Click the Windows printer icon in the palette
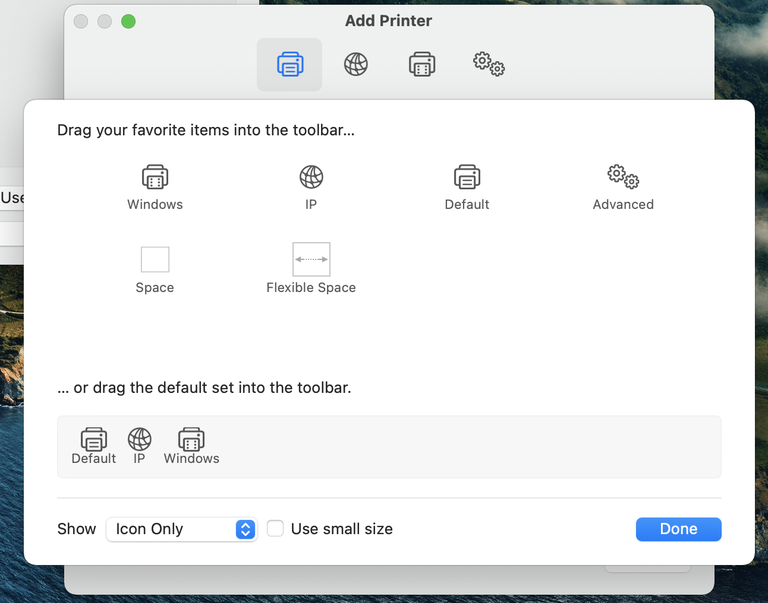The height and width of the screenshot is (603, 768). pos(155,178)
